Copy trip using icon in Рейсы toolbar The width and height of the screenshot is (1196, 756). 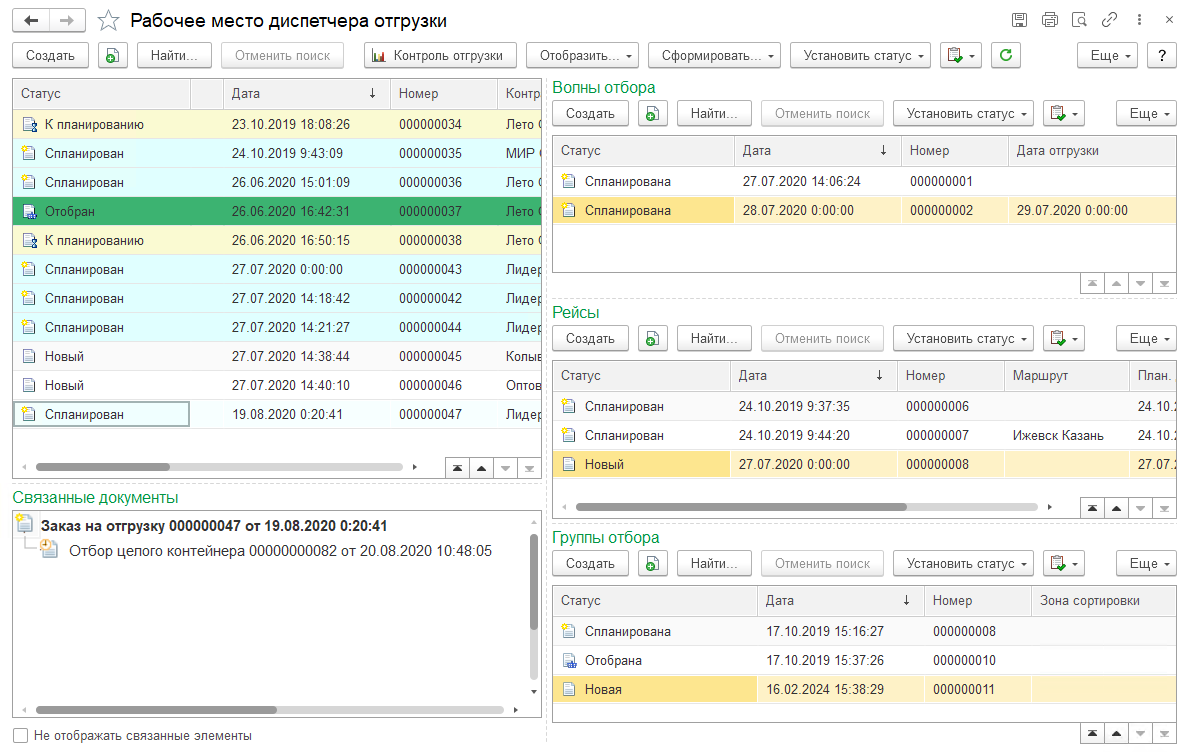pos(653,339)
